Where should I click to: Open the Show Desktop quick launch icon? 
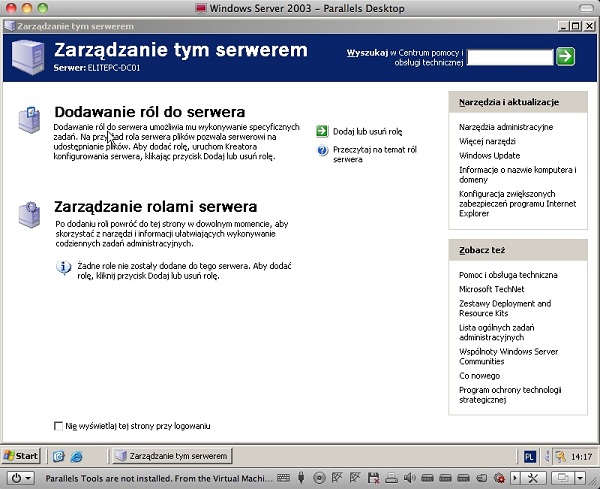[x=59, y=456]
